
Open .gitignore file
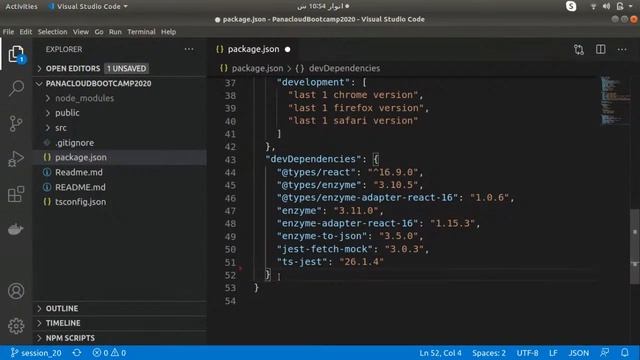click(x=74, y=143)
